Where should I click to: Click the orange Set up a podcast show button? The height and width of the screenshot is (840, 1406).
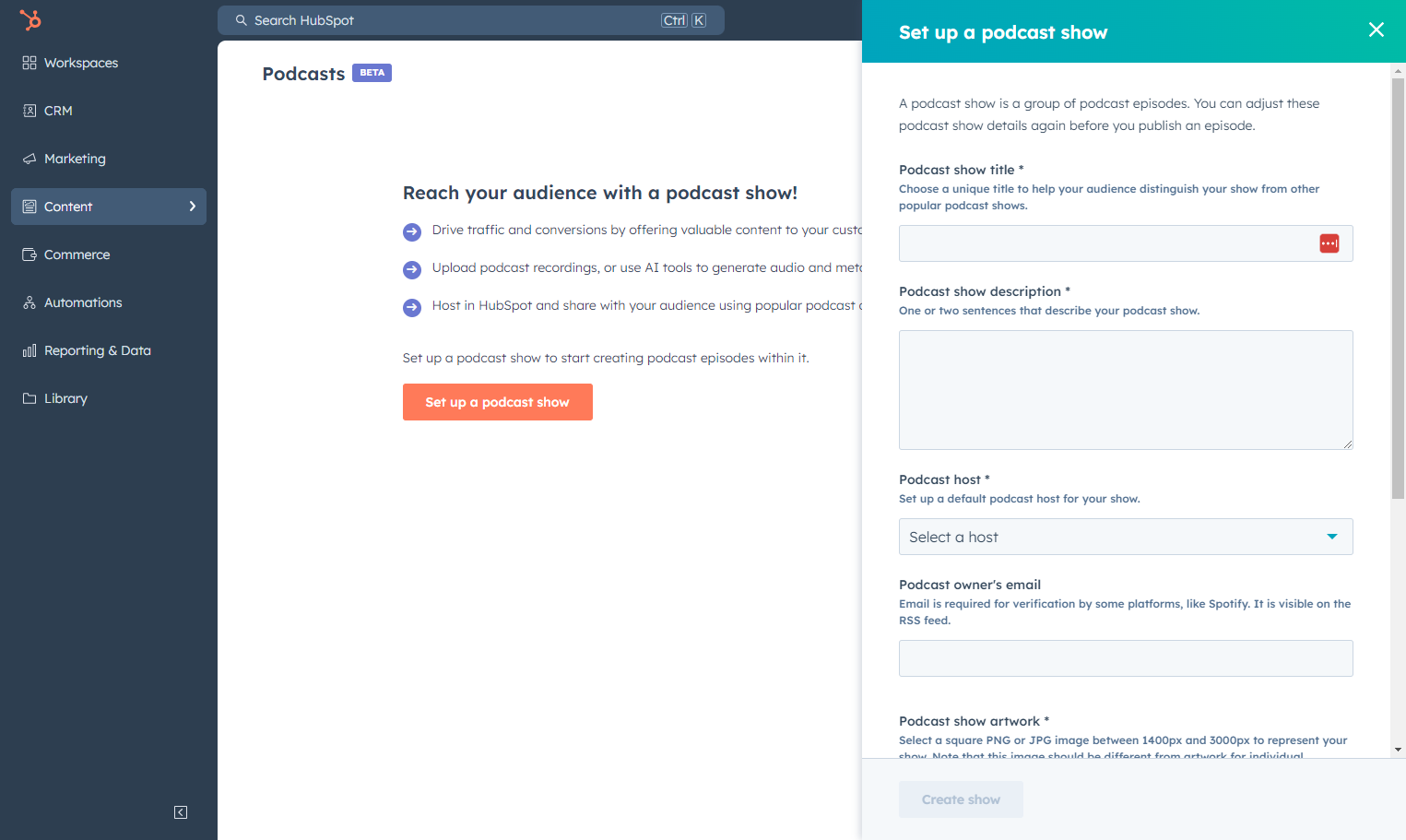(x=498, y=402)
